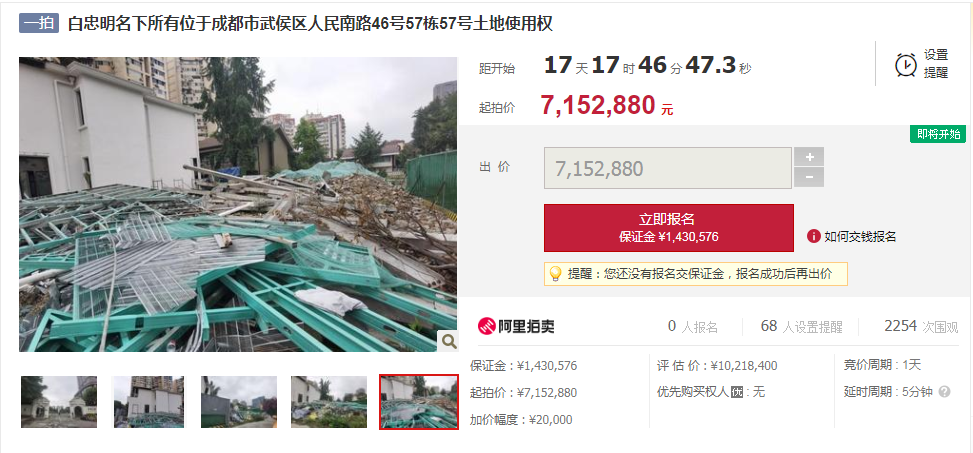This screenshot has width=973, height=453.
Task: Click the 一拍 auction round tag
Action: coord(38,24)
